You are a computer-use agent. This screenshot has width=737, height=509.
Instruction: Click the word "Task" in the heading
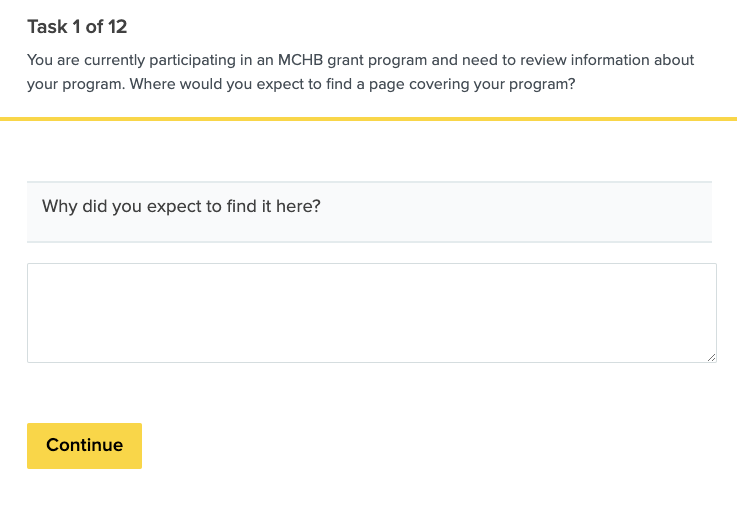pyautogui.click(x=46, y=26)
